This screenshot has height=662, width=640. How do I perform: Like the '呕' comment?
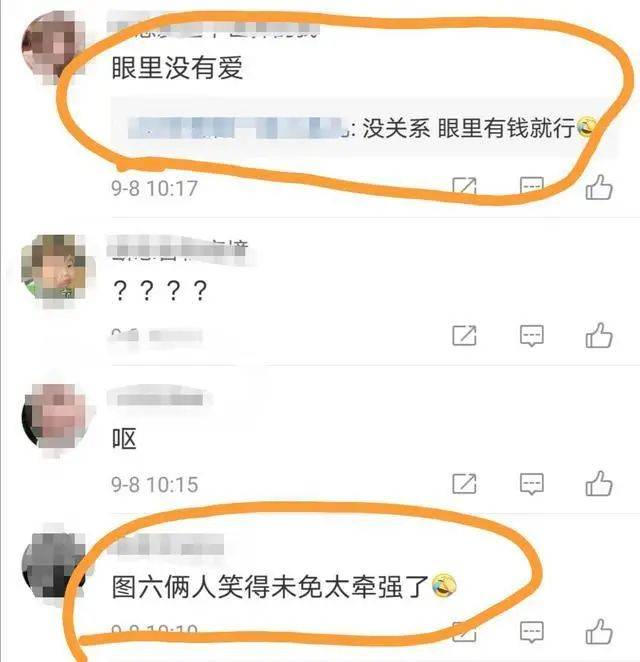(x=599, y=483)
